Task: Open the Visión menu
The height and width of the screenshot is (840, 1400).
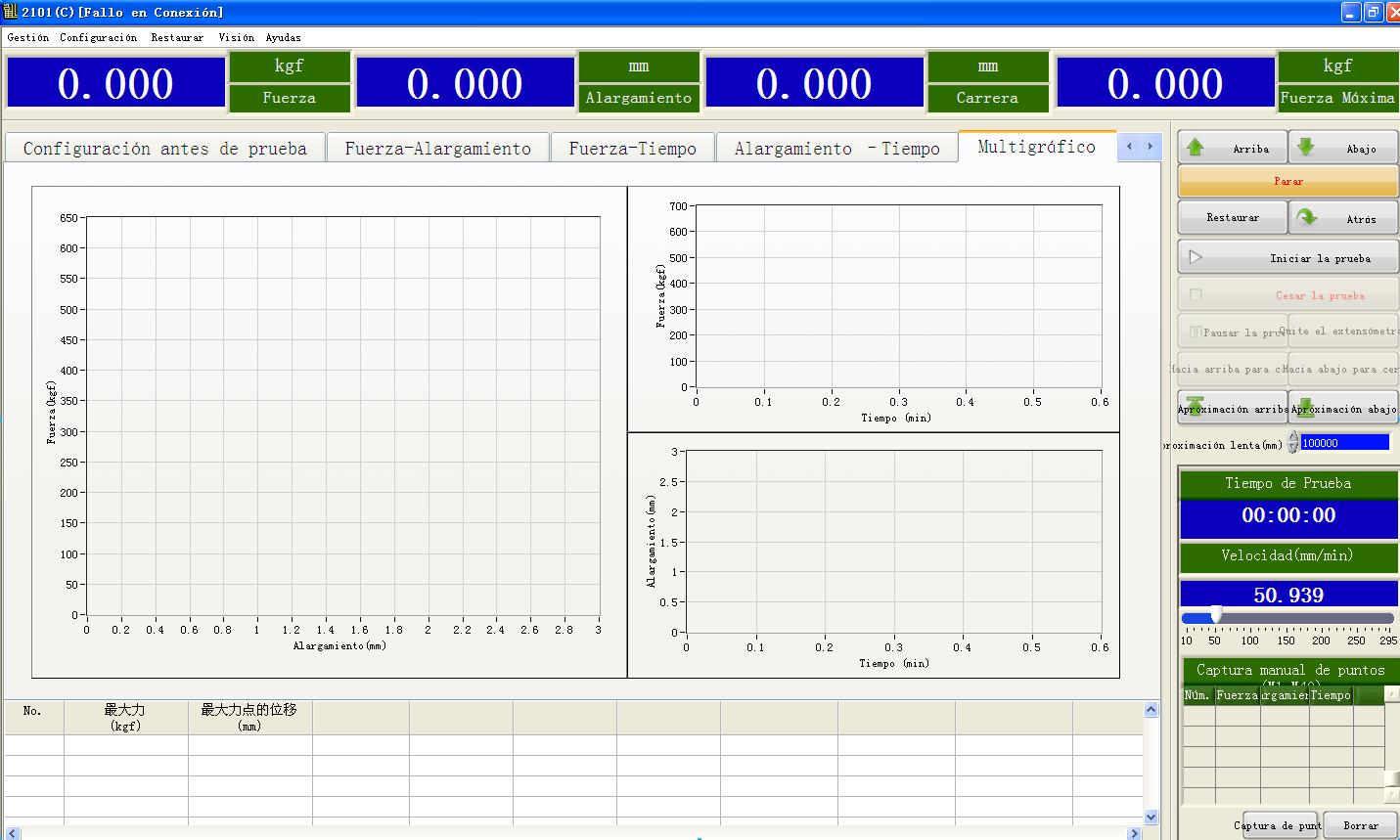Action: [236, 37]
